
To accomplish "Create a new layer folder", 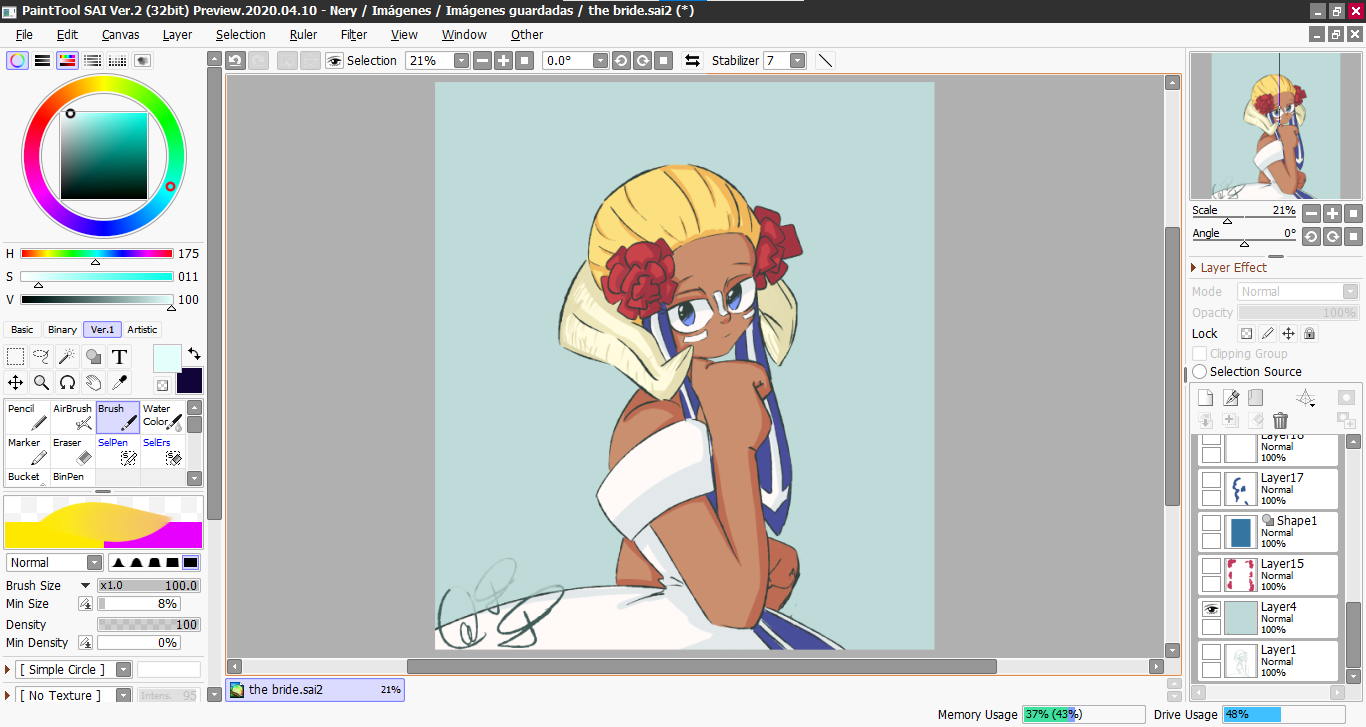I will (1256, 398).
